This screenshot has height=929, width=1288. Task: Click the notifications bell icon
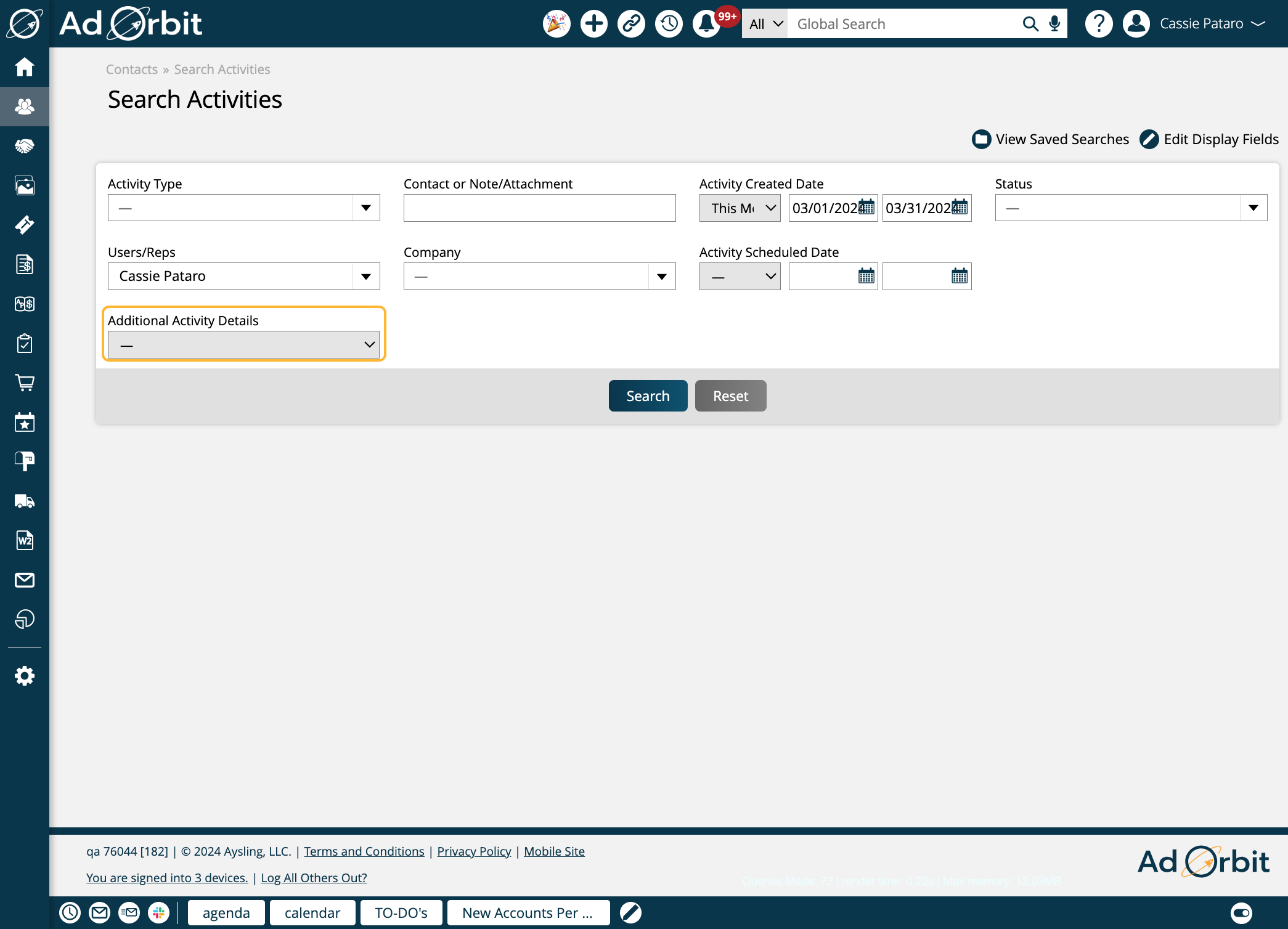click(x=706, y=24)
